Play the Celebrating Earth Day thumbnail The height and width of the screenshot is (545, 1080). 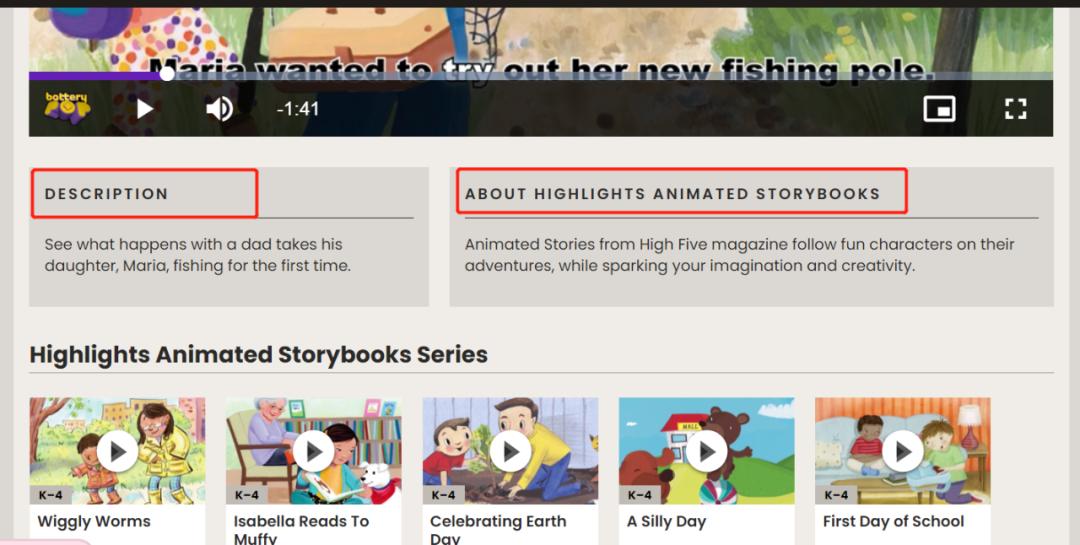(510, 451)
